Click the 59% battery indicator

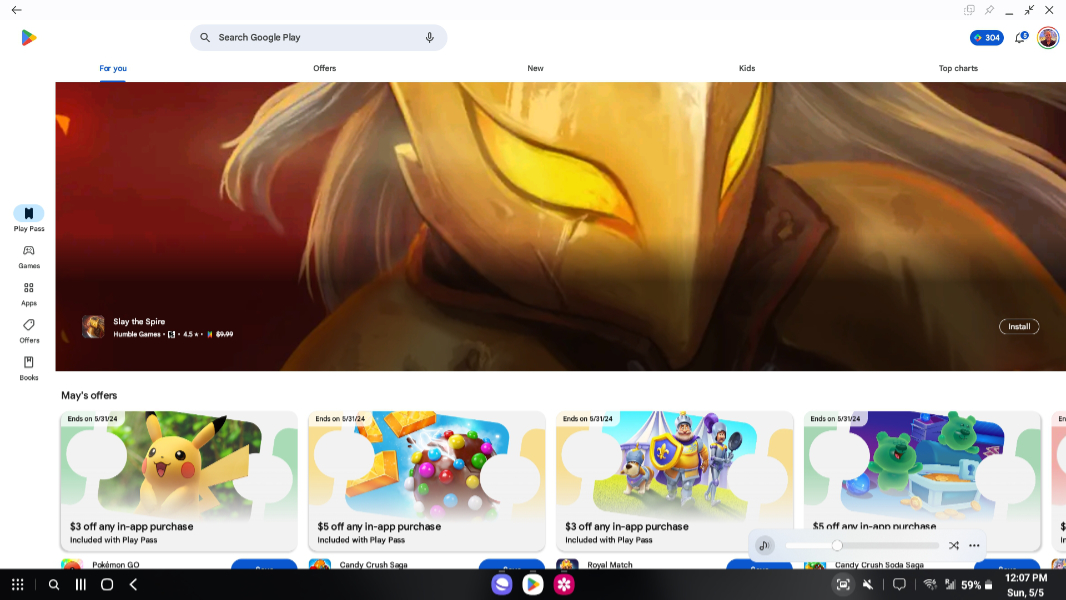[x=977, y=585]
